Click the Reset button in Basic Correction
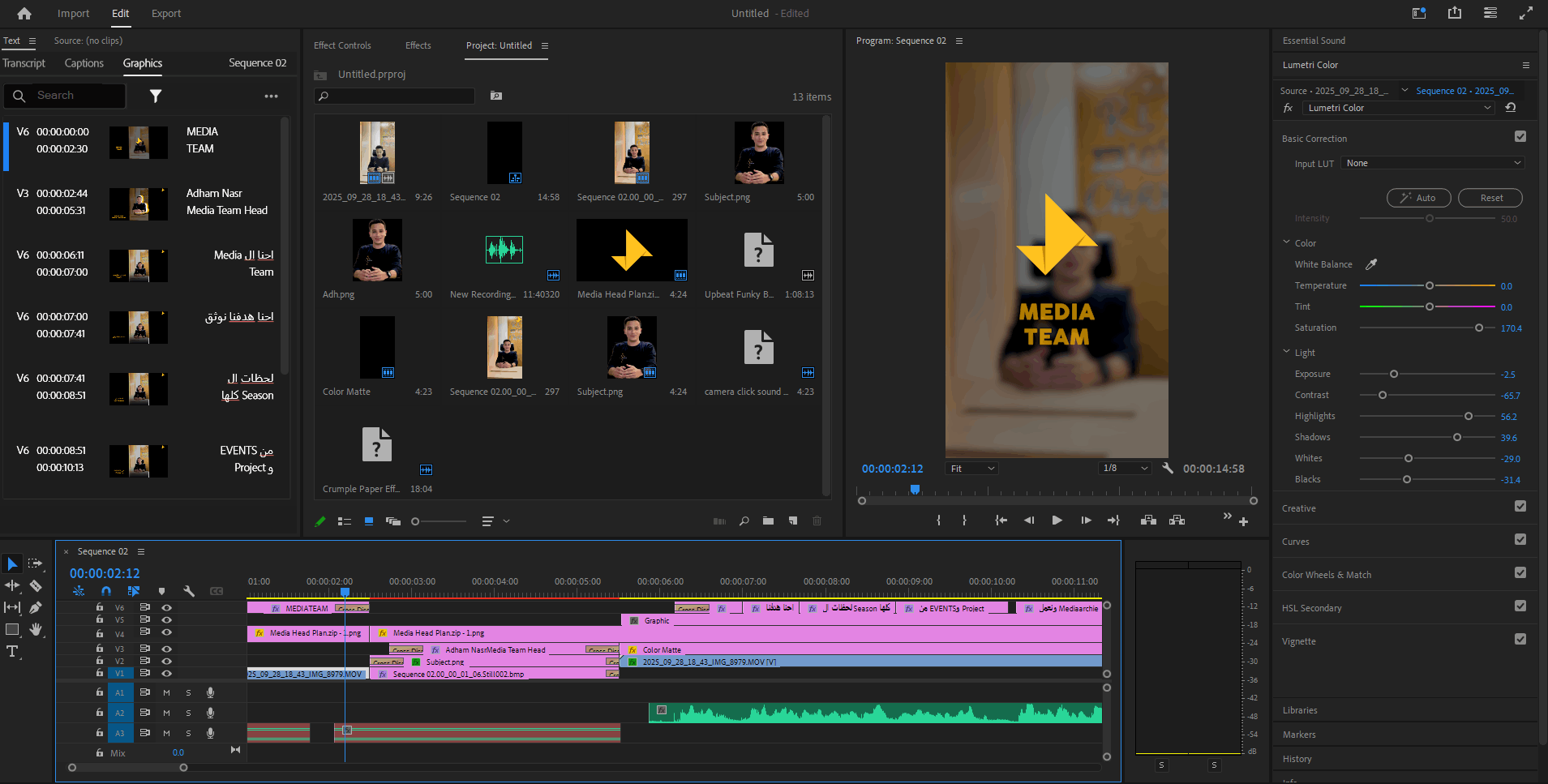Viewport: 1548px width, 784px height. coord(1490,198)
